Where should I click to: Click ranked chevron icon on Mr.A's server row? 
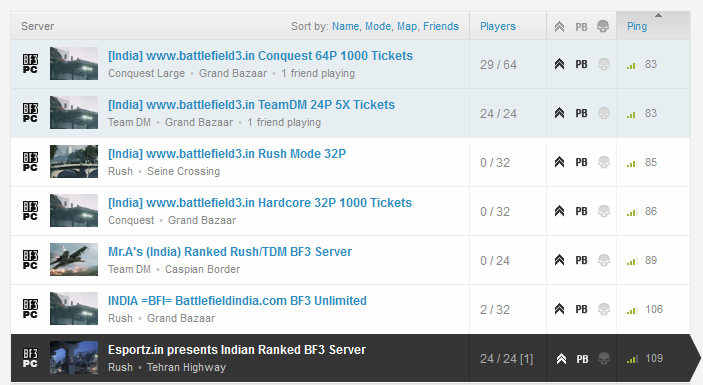[x=559, y=260]
